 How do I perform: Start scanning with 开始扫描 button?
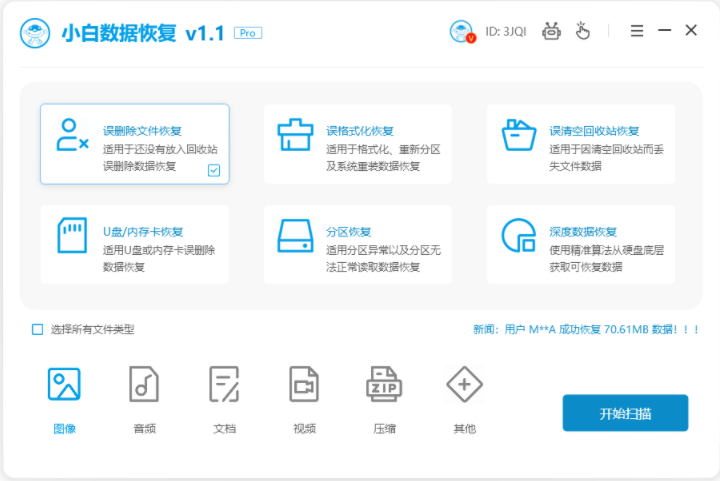(x=625, y=413)
